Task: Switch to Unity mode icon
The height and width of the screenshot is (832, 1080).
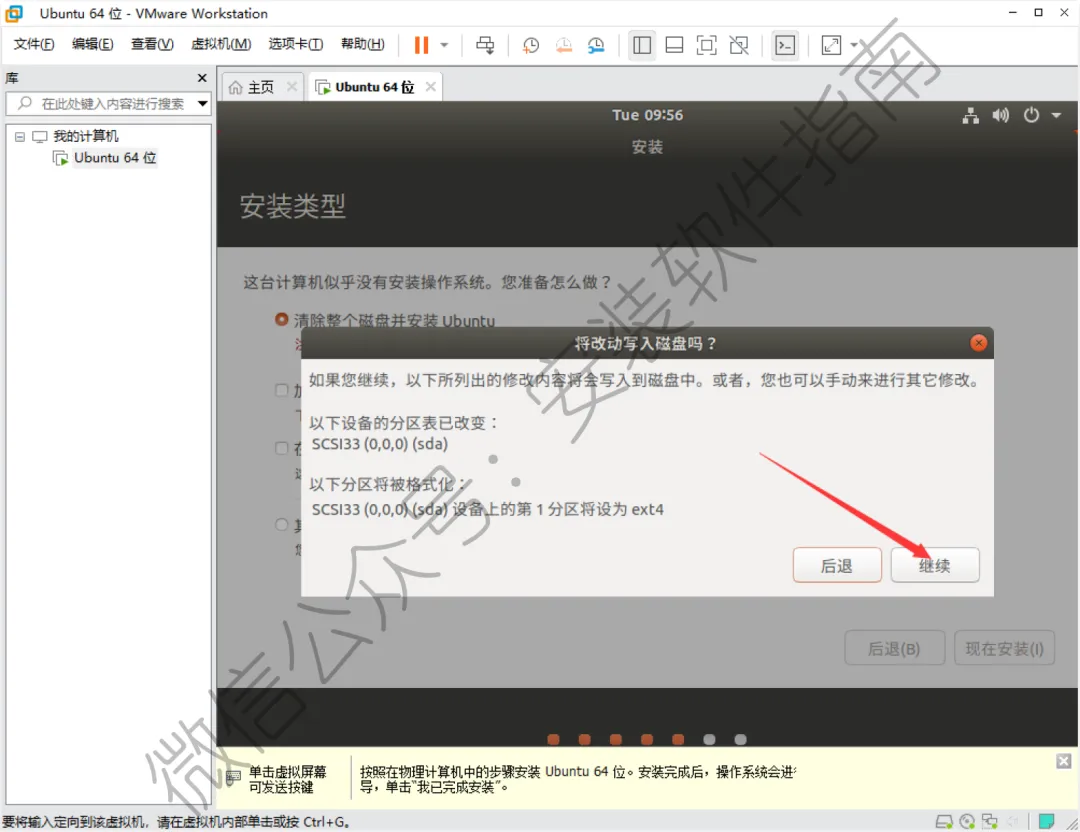Action: 739,45
